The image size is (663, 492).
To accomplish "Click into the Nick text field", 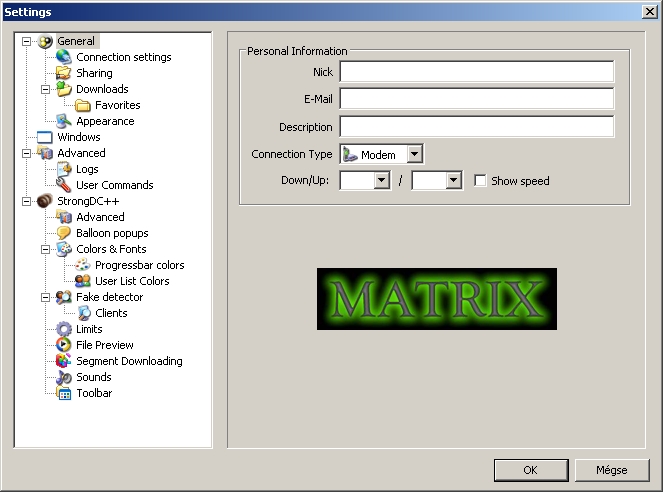I will pyautogui.click(x=476, y=72).
